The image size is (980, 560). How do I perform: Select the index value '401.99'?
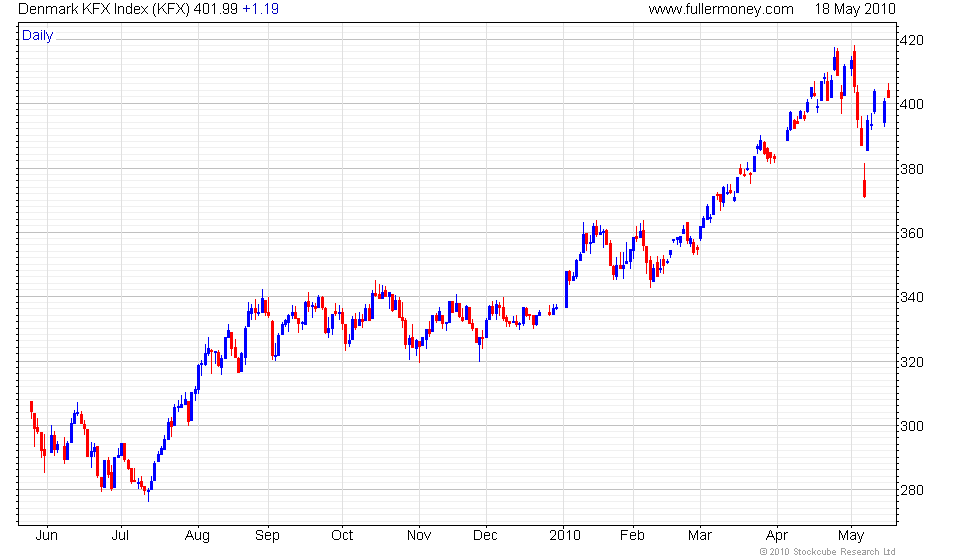click(x=216, y=9)
